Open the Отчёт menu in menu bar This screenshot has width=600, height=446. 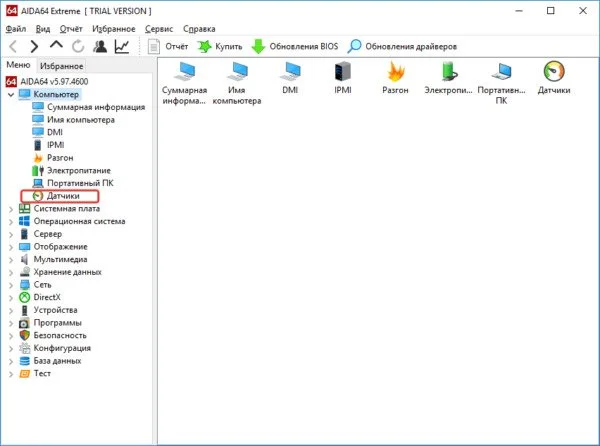pyautogui.click(x=71, y=29)
